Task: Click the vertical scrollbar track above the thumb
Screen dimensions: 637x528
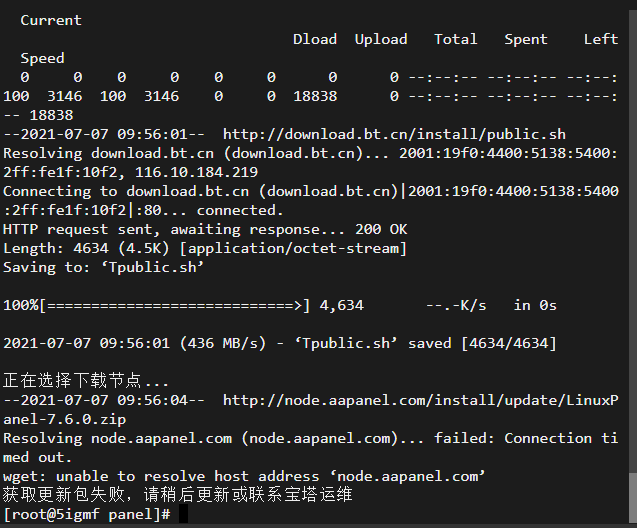Action: (633, 242)
